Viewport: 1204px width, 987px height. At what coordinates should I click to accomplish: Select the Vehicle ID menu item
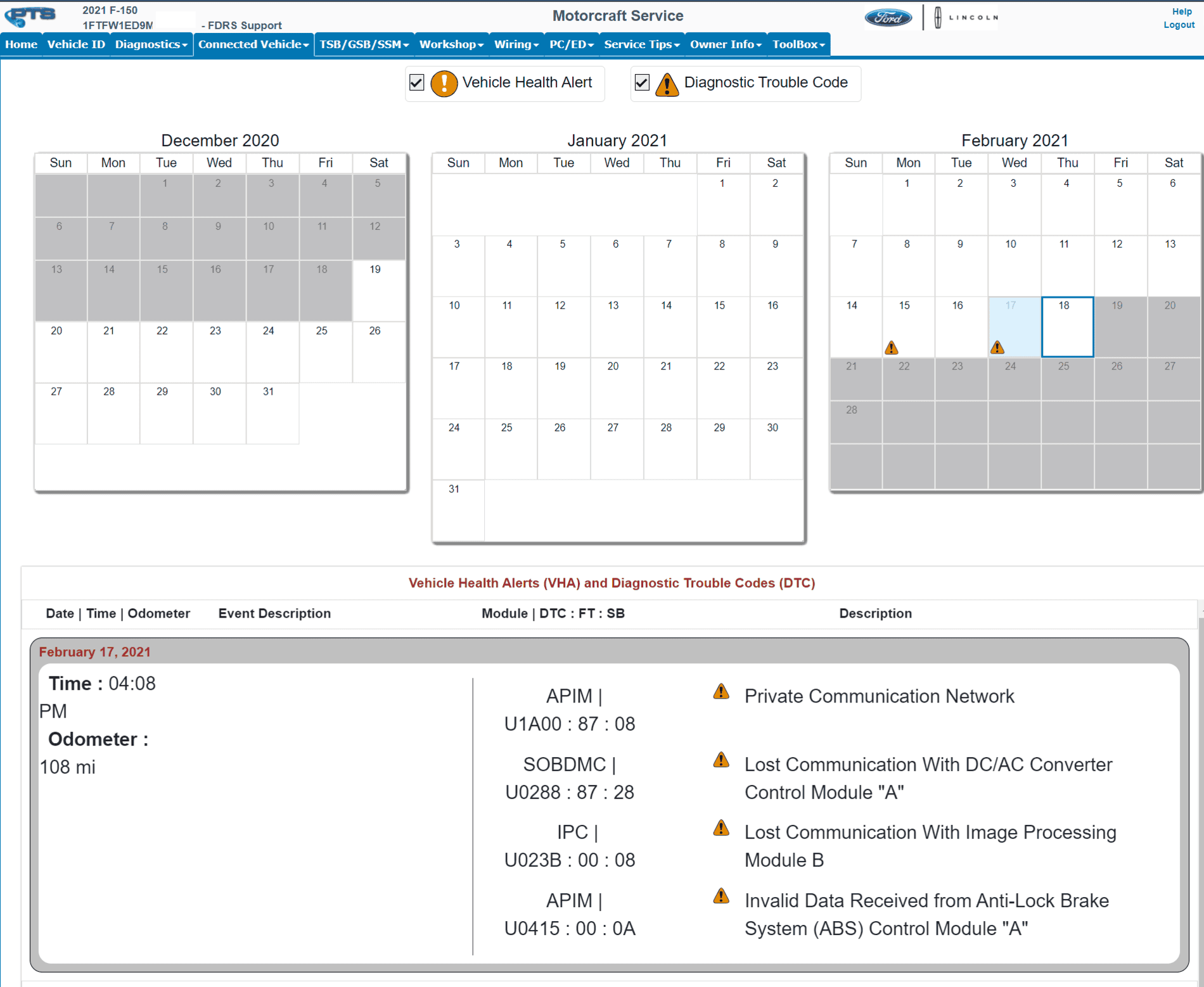coord(76,44)
